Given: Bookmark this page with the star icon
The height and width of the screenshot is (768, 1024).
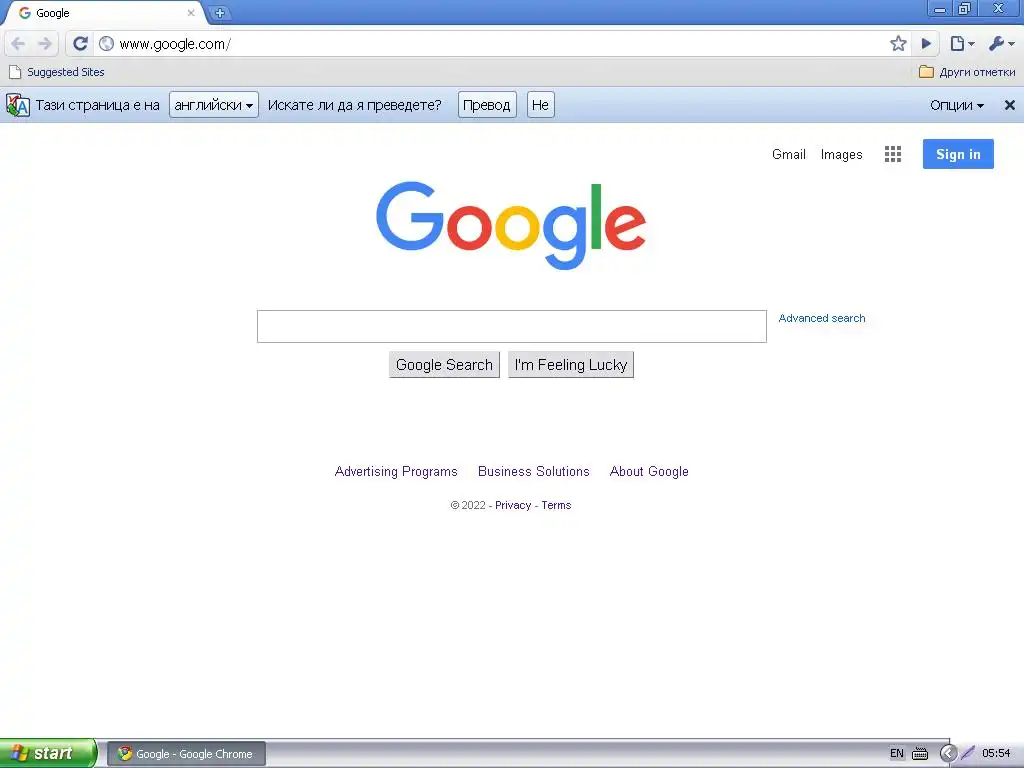Looking at the screenshot, I should tap(898, 44).
